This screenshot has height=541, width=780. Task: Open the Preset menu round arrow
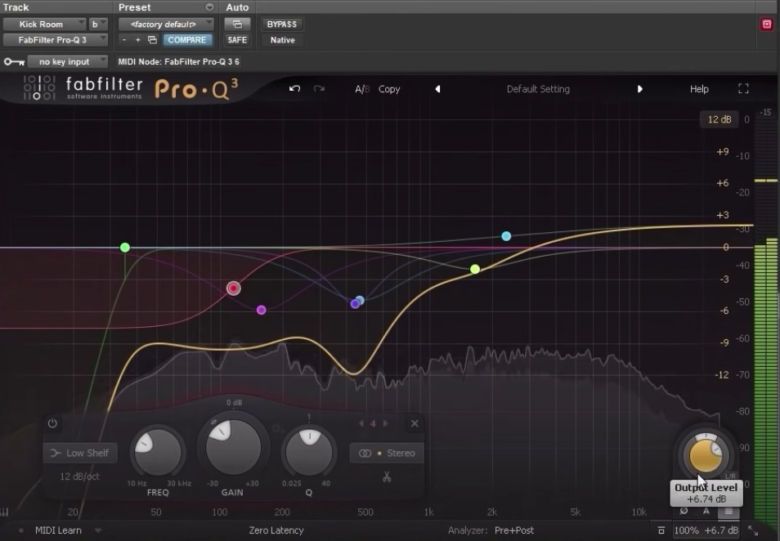(x=209, y=7)
